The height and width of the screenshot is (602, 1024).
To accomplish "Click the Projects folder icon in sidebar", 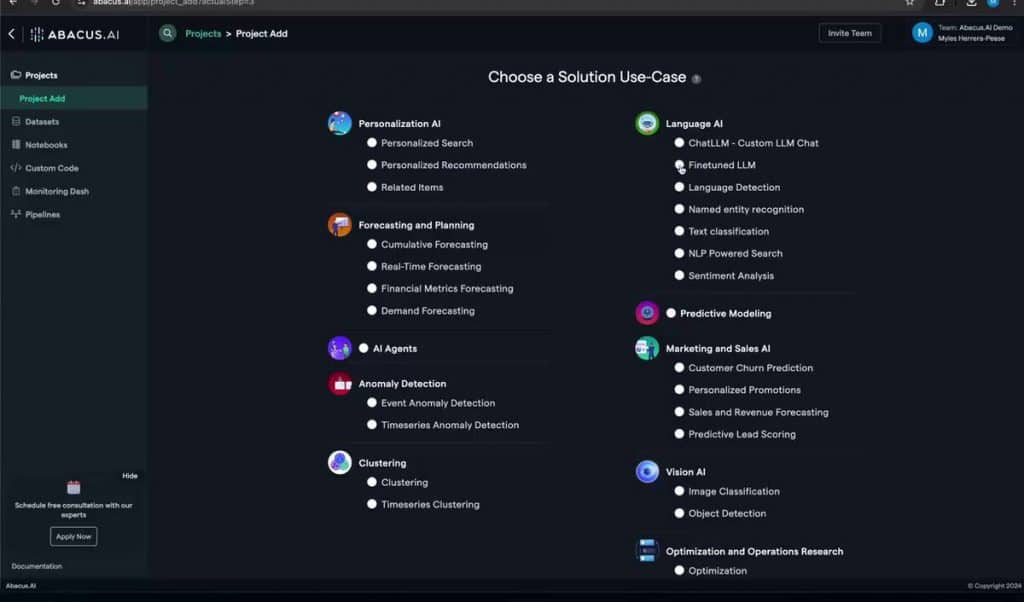I will 16,75.
